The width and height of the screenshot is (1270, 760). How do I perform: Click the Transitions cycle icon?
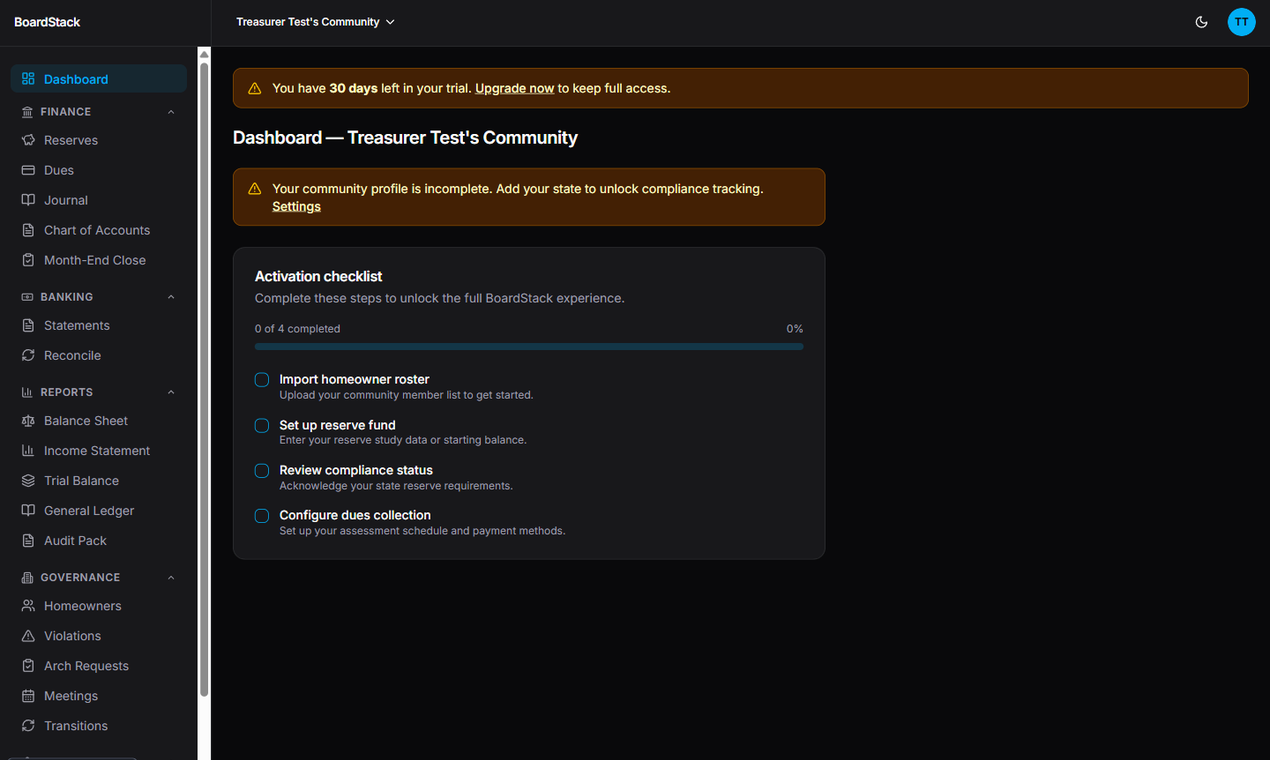point(28,726)
